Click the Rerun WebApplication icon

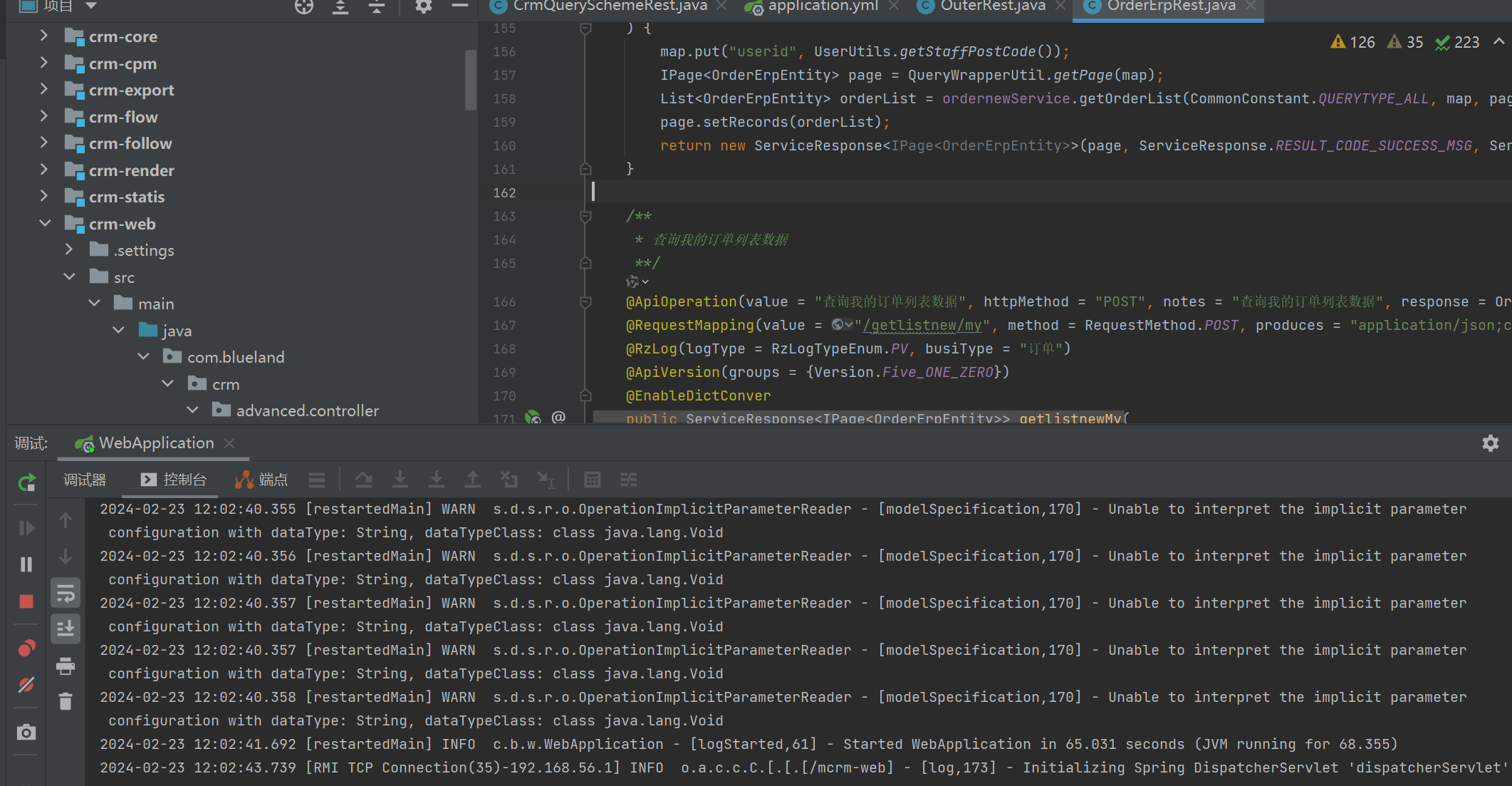pos(26,483)
